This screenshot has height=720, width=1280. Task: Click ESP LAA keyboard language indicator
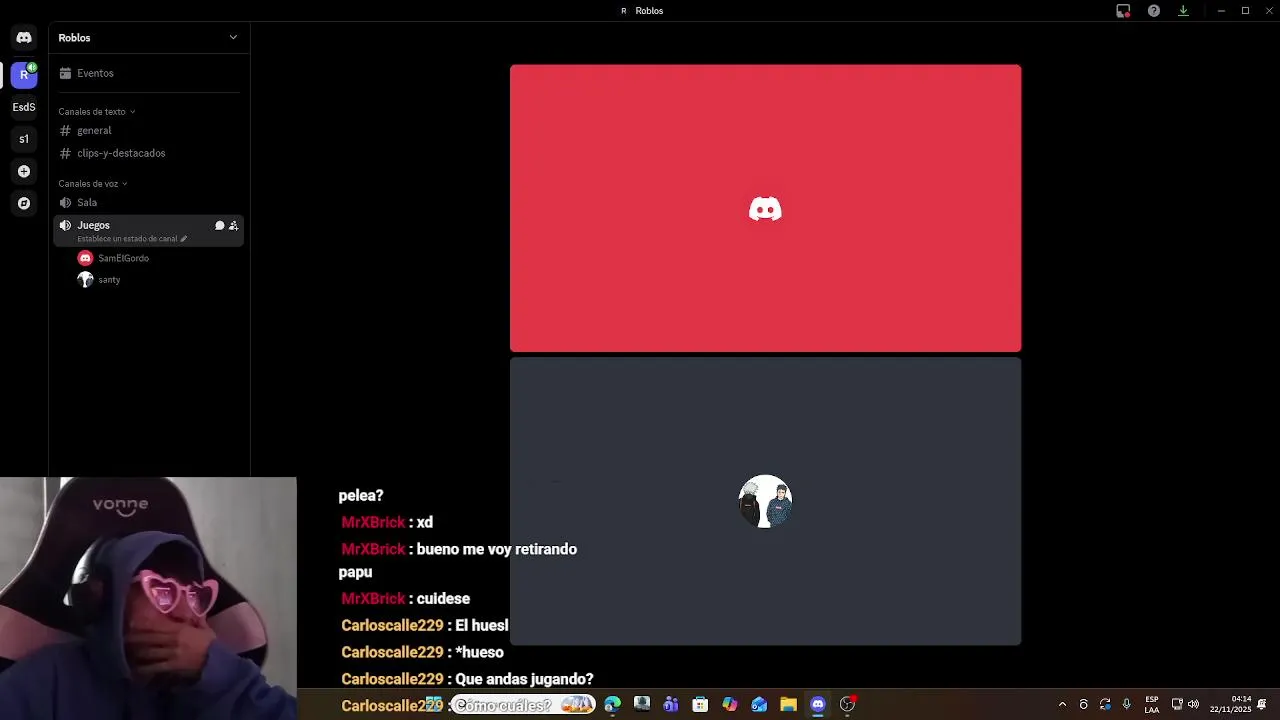[1152, 705]
